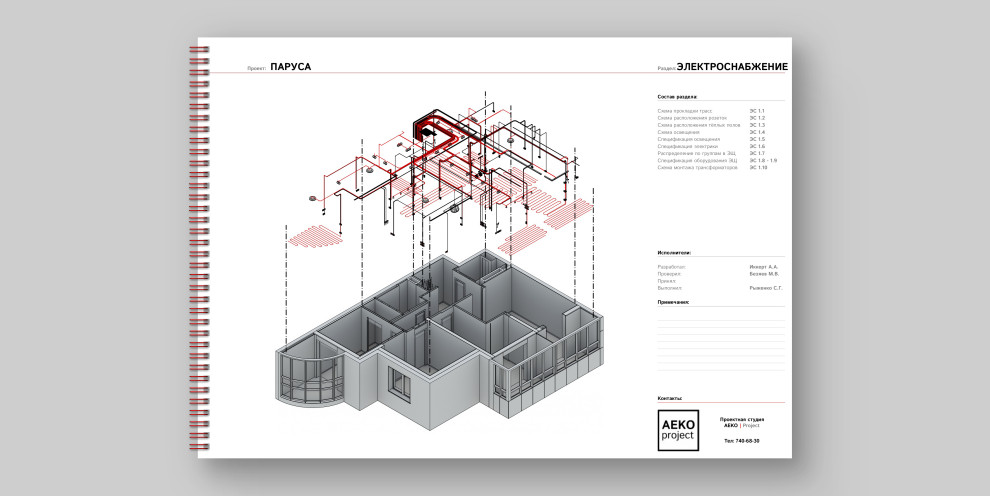The width and height of the screenshot is (990, 496).
Task: Click the «Состав раздела» heading
Action: coord(676,96)
